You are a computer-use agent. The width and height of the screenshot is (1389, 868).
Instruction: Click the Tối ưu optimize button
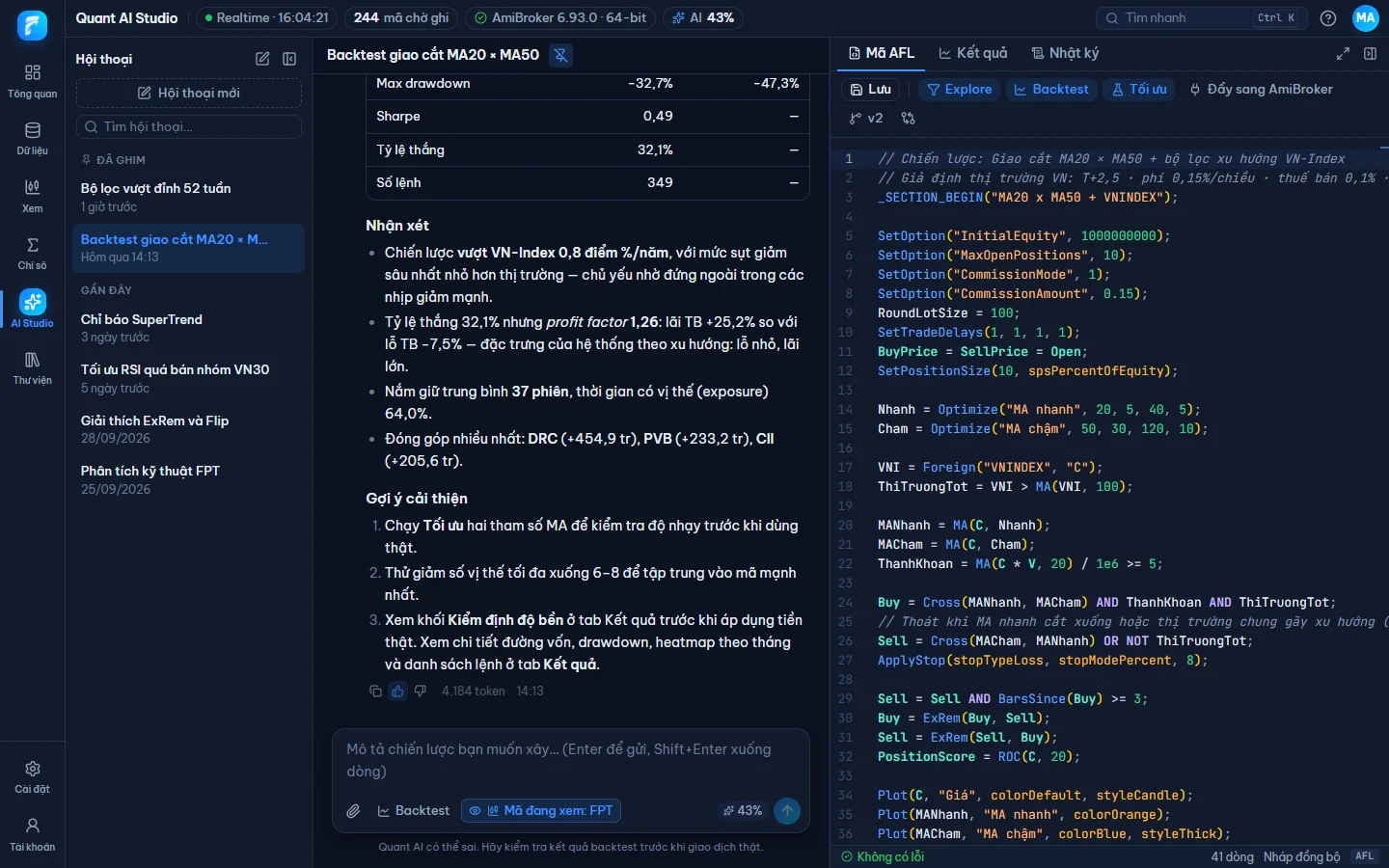tap(1139, 90)
